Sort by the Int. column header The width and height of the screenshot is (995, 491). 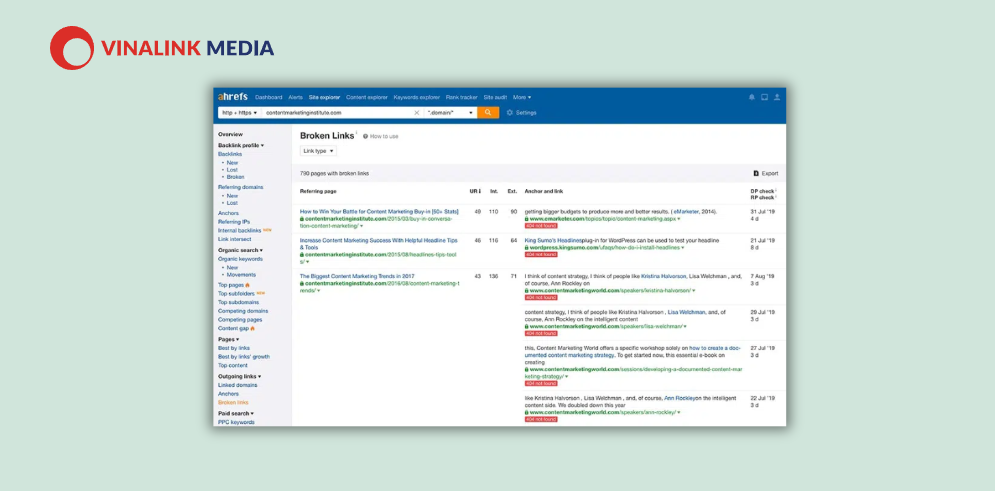494,191
